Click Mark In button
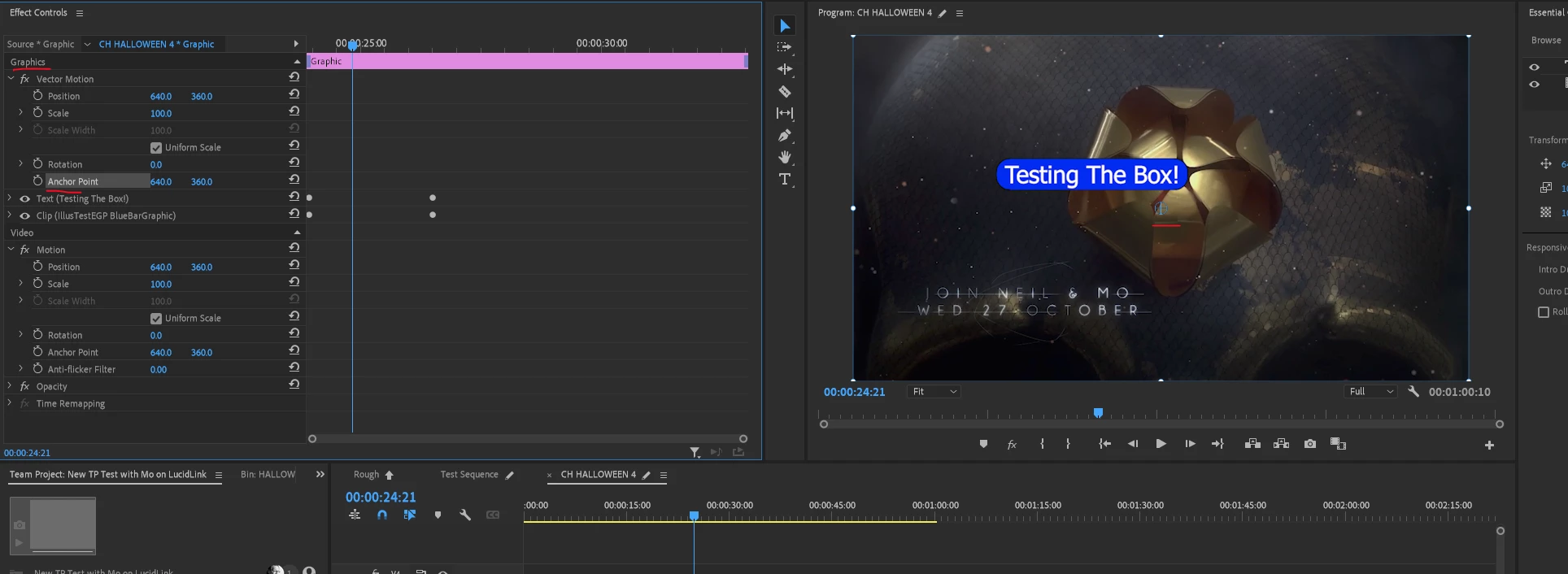1568x574 pixels. pyautogui.click(x=1042, y=444)
